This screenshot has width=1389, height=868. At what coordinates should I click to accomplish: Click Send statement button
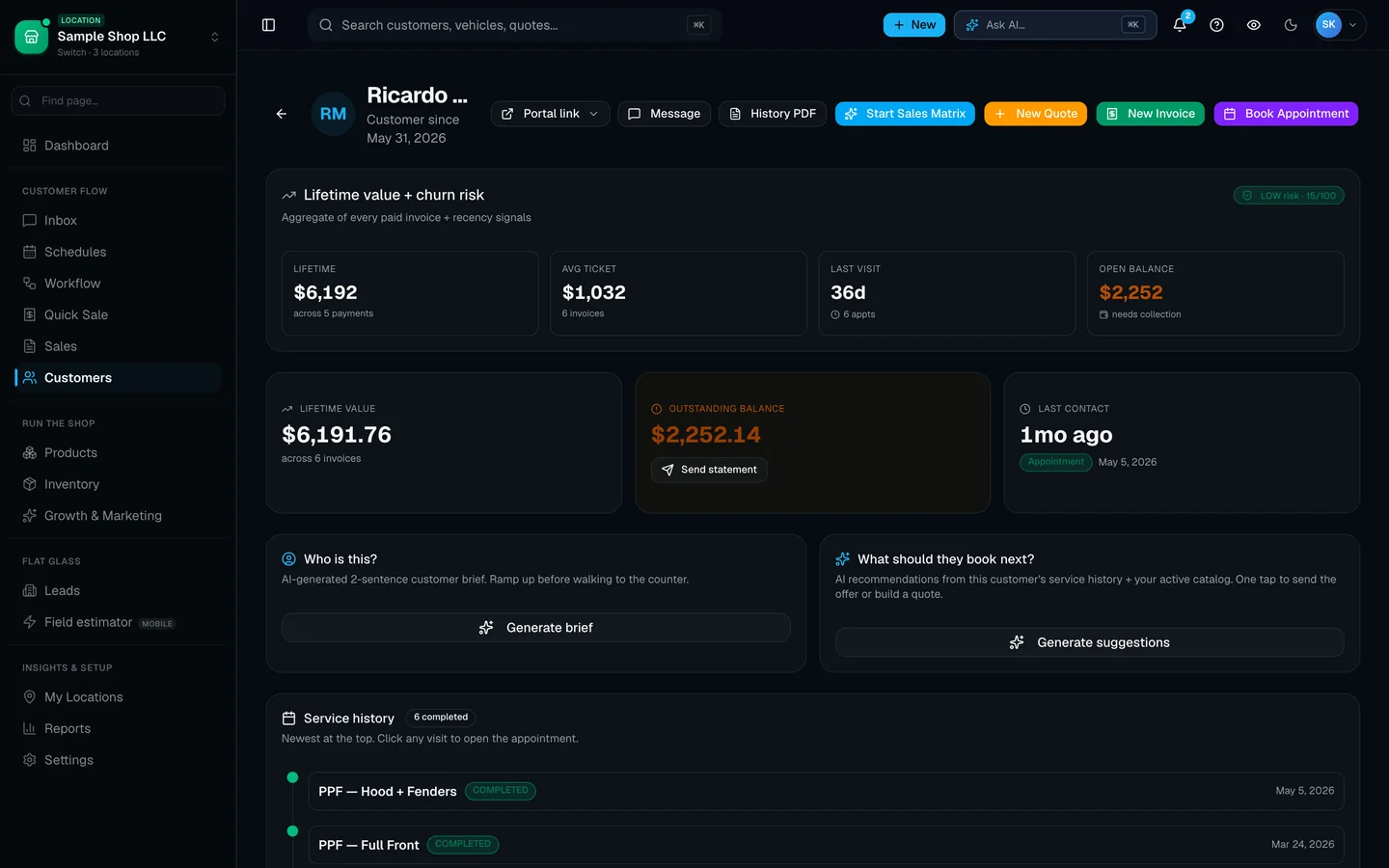(709, 470)
